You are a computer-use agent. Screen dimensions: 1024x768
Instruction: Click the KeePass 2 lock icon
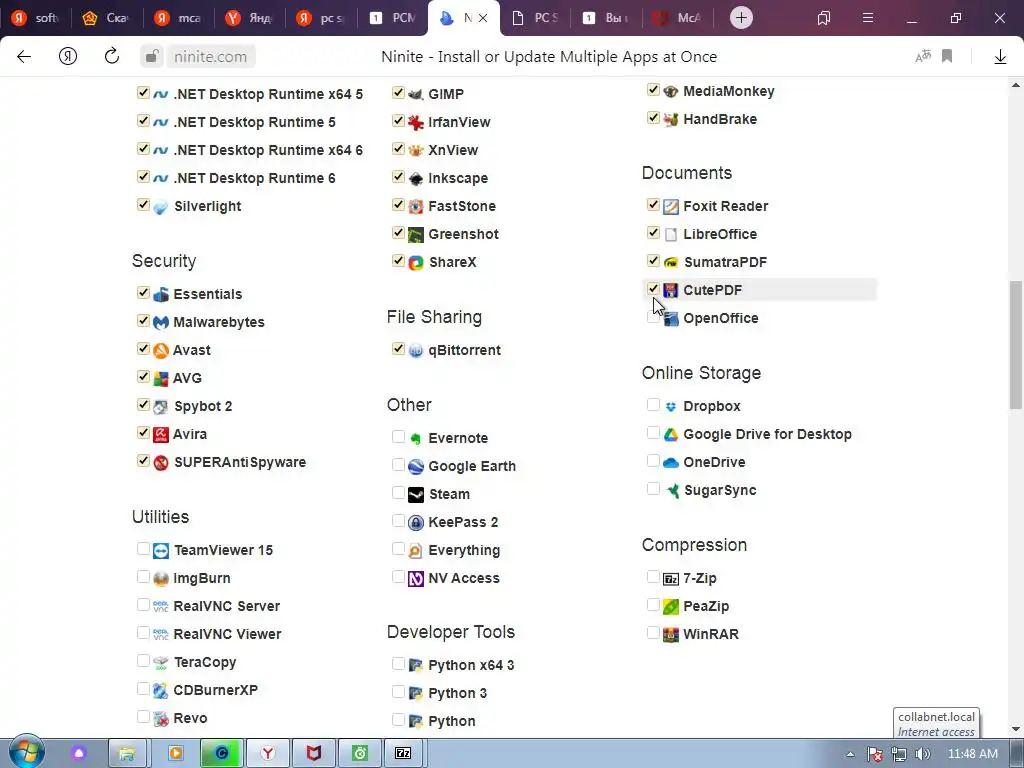click(415, 522)
